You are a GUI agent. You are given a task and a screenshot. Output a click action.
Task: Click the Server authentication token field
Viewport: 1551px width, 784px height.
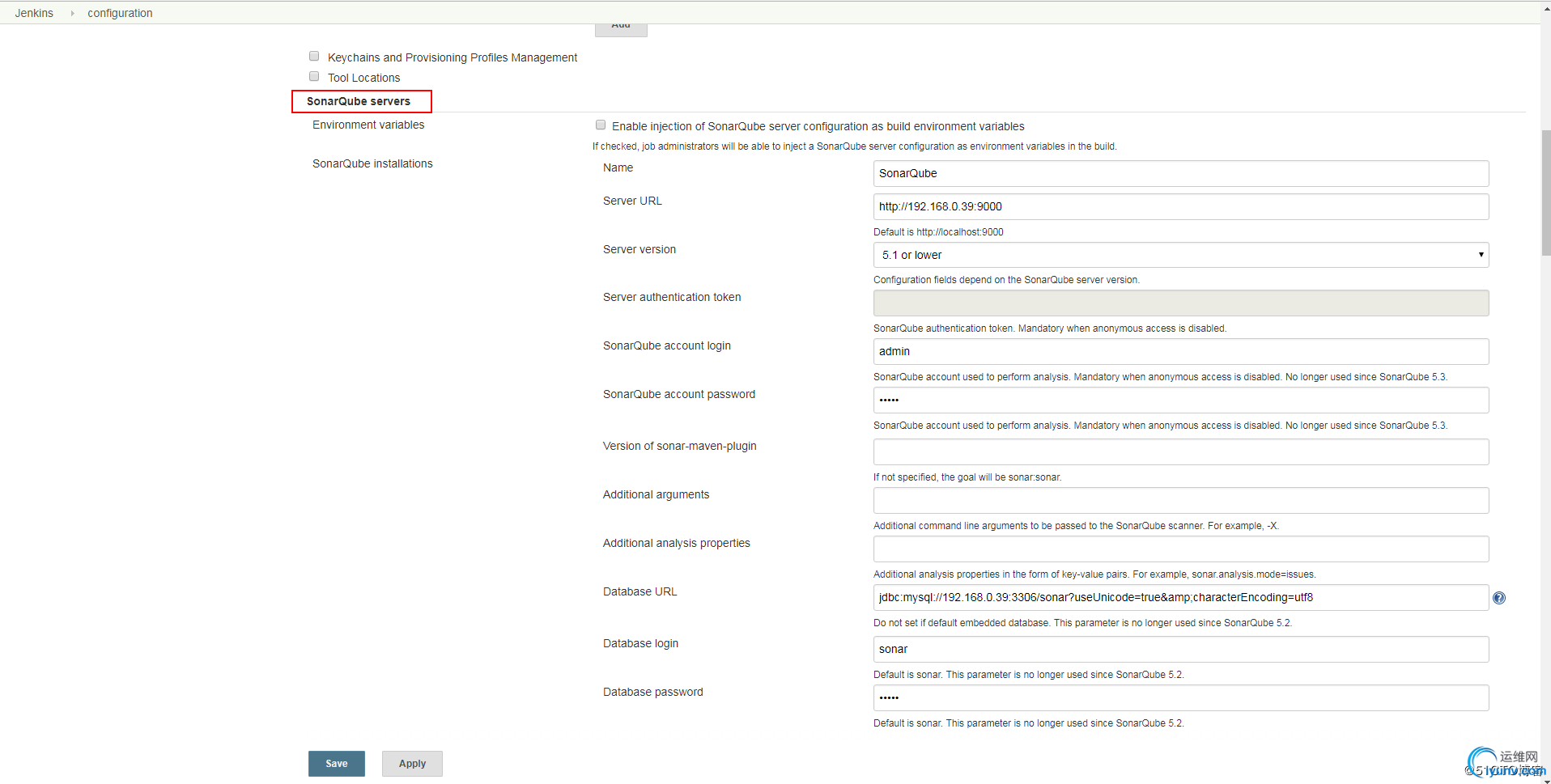(1181, 303)
